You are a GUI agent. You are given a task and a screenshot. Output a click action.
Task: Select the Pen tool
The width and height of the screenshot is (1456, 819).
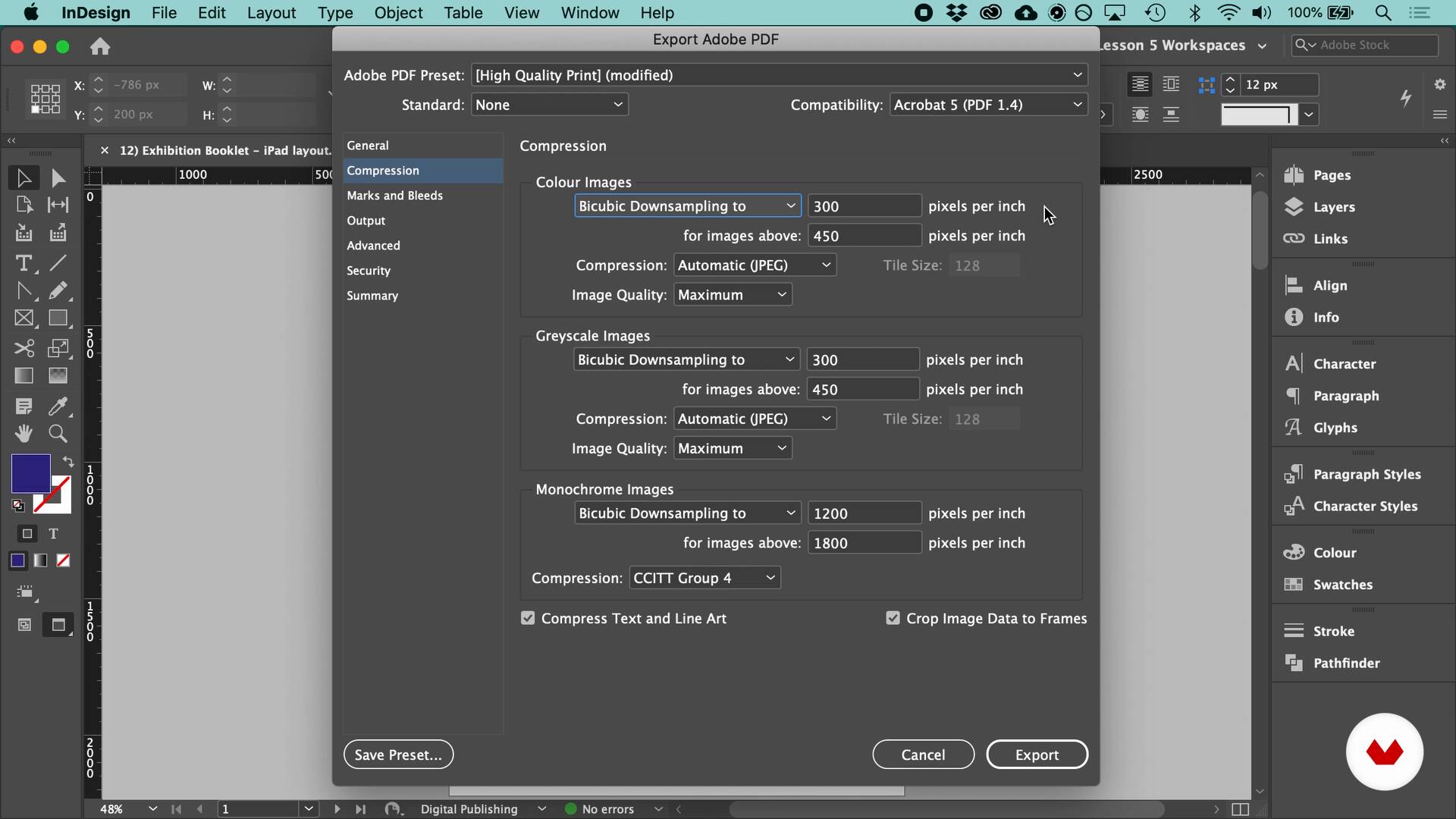[24, 290]
